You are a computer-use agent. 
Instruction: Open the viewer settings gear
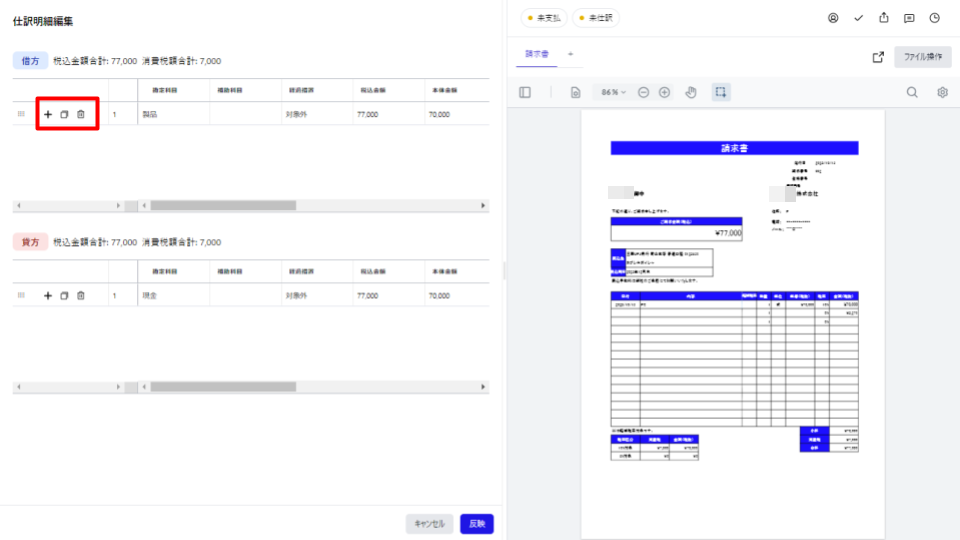click(942, 92)
